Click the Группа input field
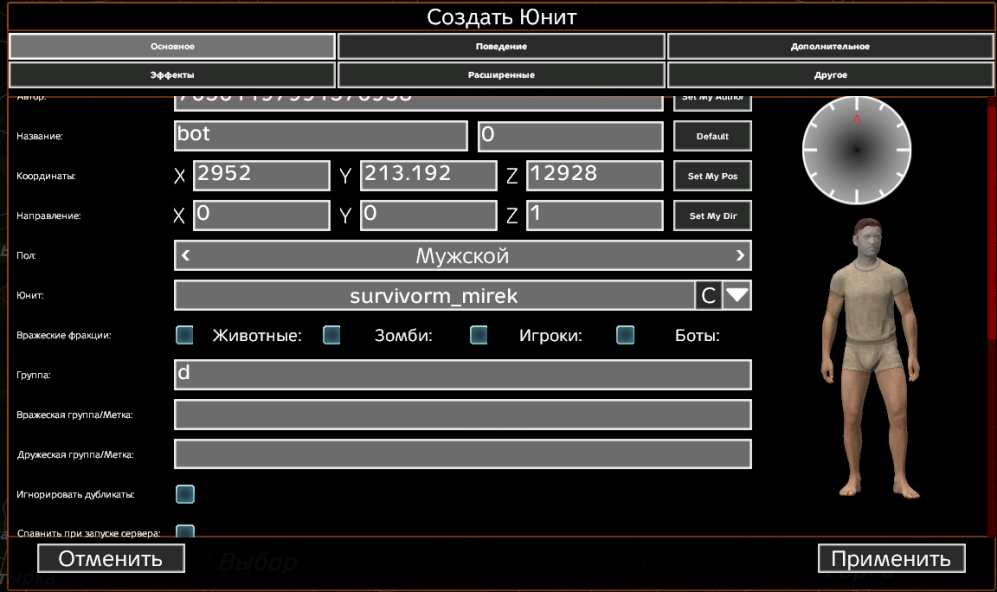 (462, 374)
